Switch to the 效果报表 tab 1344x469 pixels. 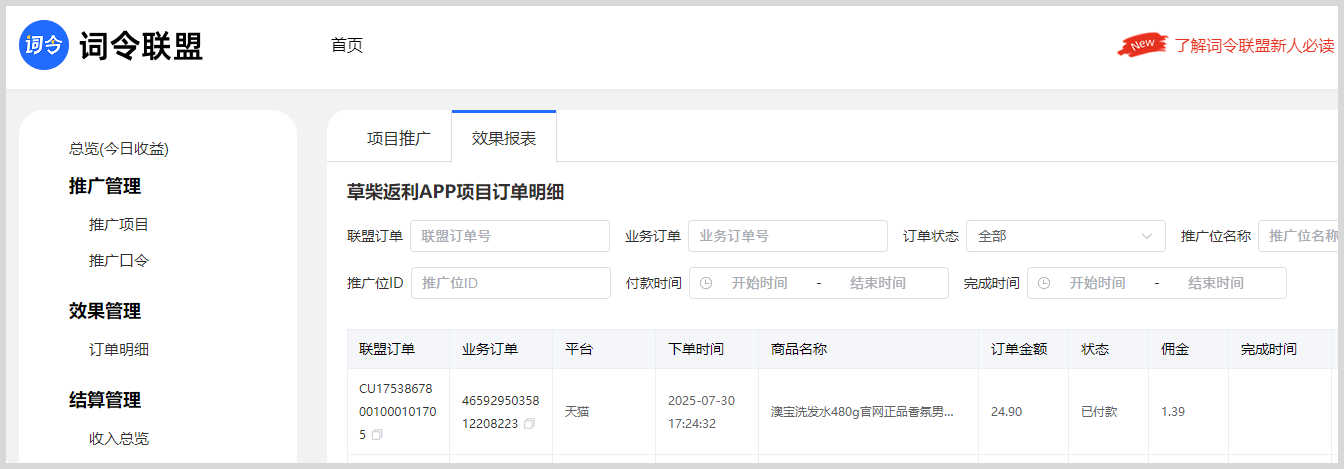coord(504,138)
